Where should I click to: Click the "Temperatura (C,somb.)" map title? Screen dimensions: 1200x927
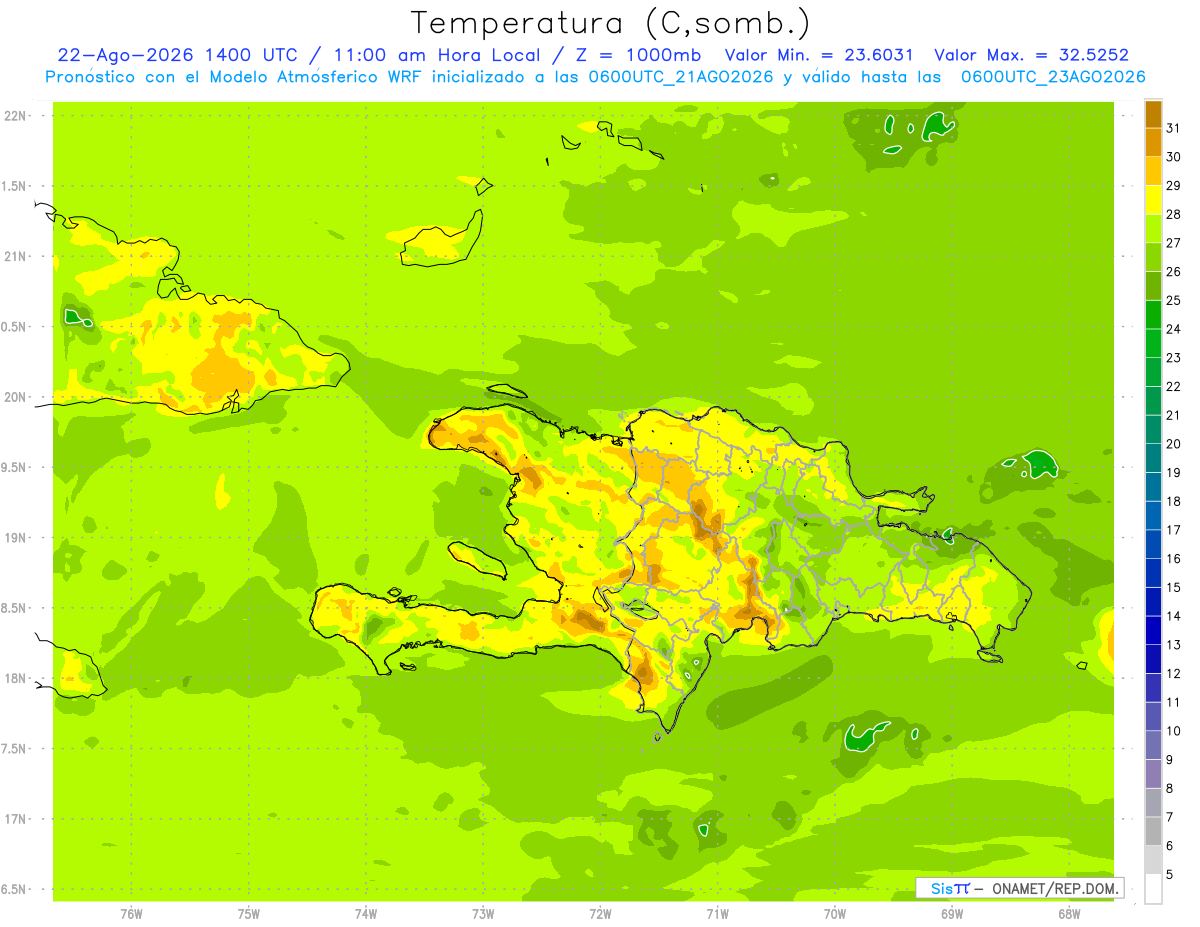[610, 23]
